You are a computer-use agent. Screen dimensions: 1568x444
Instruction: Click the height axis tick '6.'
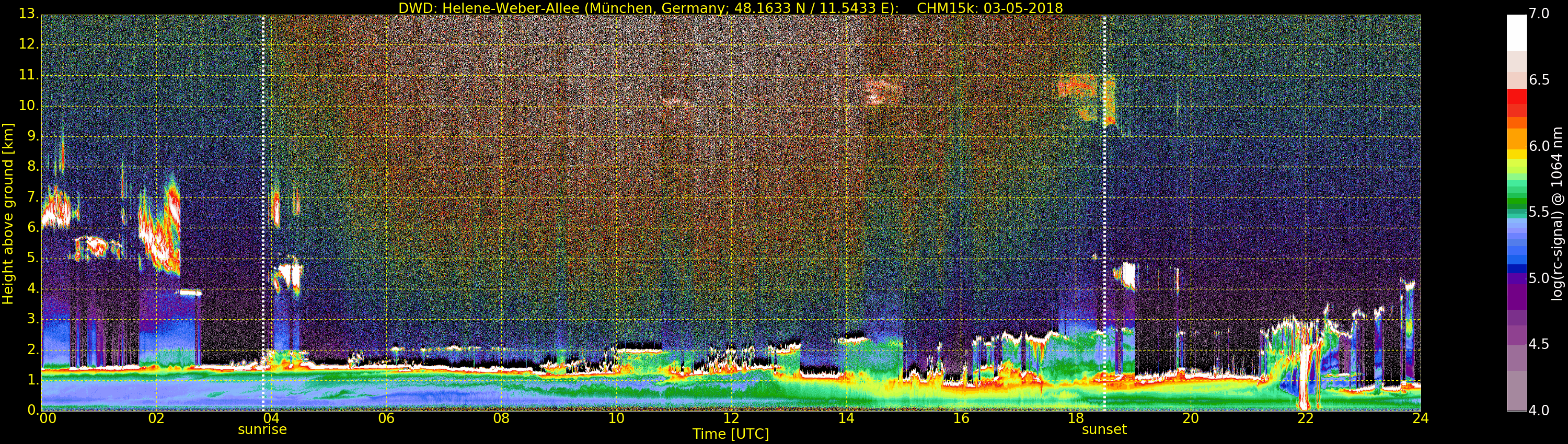(x=33, y=227)
